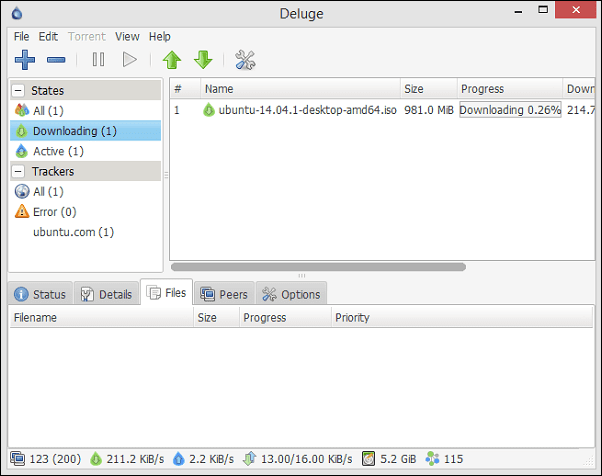Viewport: 602px width, 476px height.
Task: Click the blue minus Remove Torrent icon
Action: tap(56, 60)
